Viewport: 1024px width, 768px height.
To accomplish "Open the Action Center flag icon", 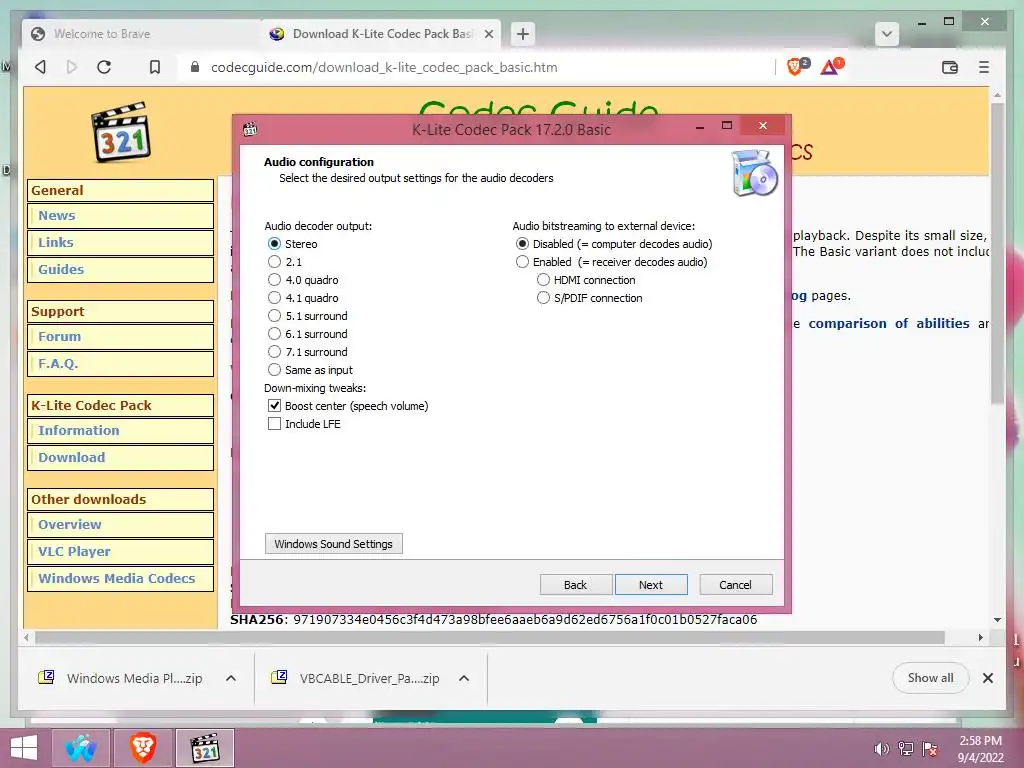I will coord(930,749).
